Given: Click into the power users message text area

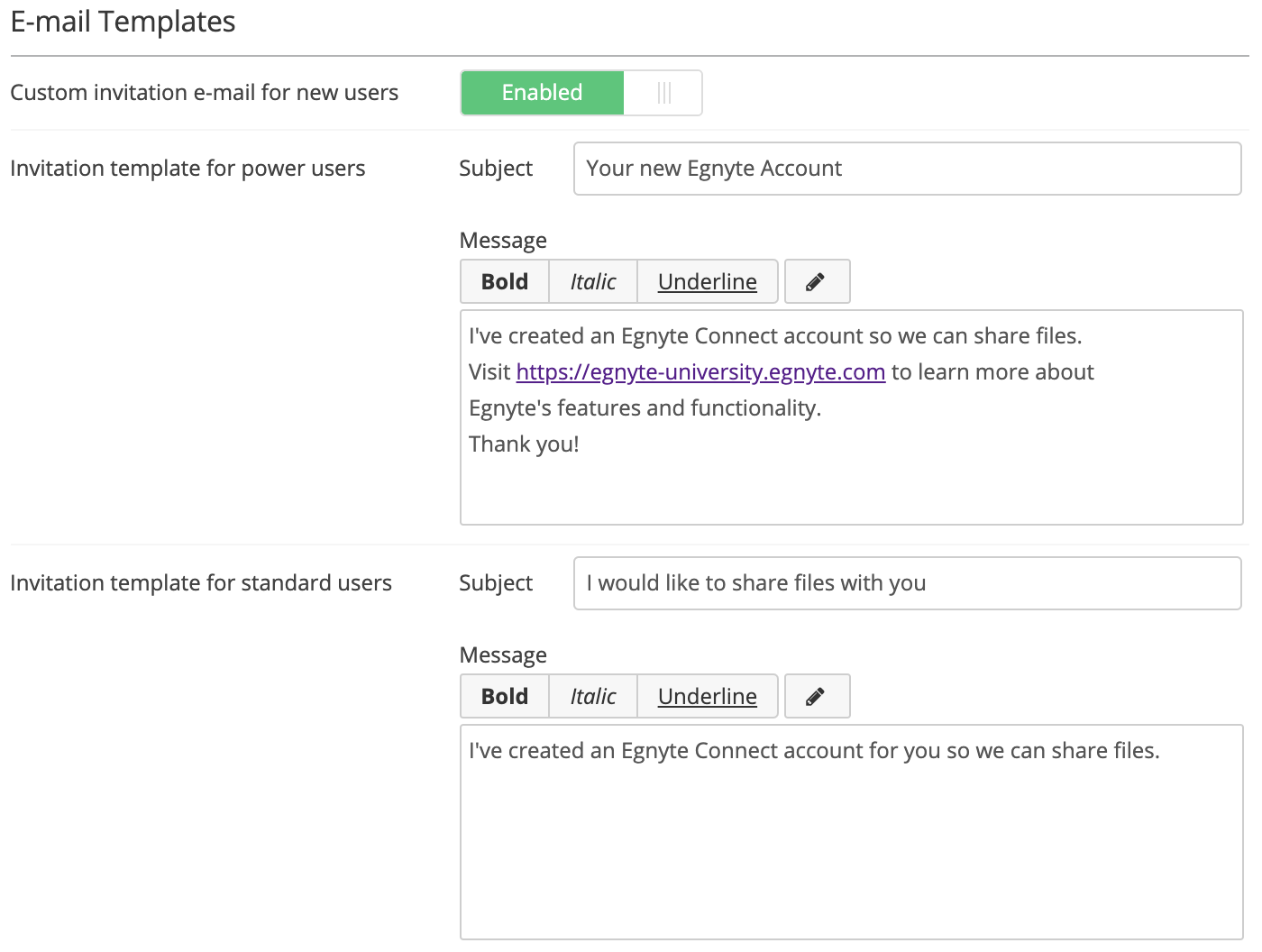Looking at the screenshot, I should pos(852,417).
